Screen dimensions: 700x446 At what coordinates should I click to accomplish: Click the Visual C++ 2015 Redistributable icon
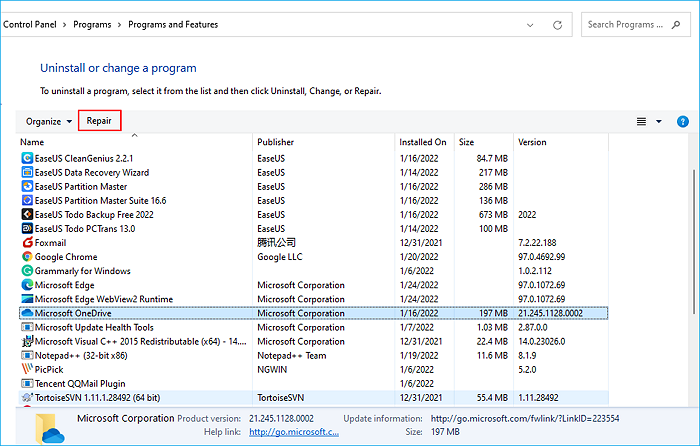[27, 342]
